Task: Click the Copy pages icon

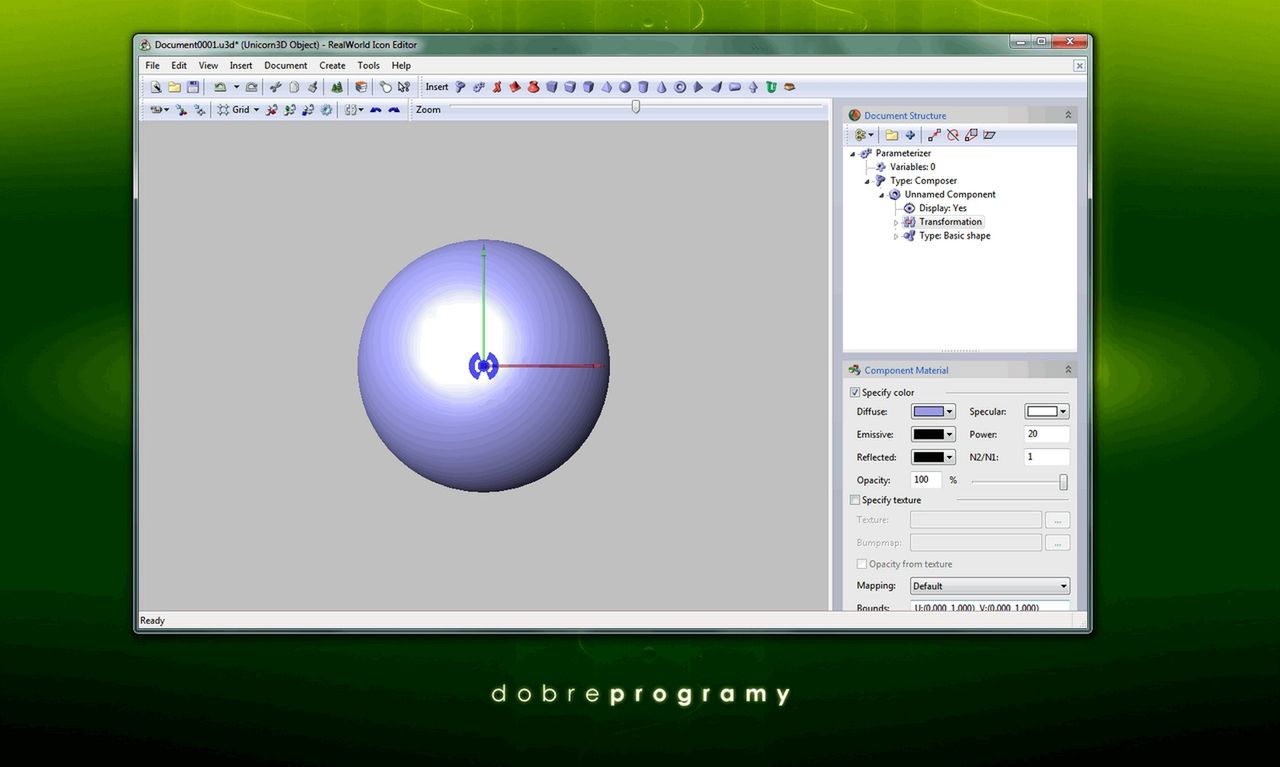Action: [x=294, y=87]
